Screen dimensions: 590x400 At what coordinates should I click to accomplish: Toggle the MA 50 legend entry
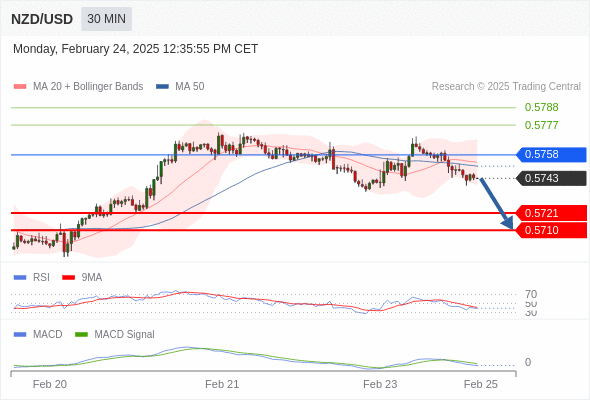tap(180, 87)
